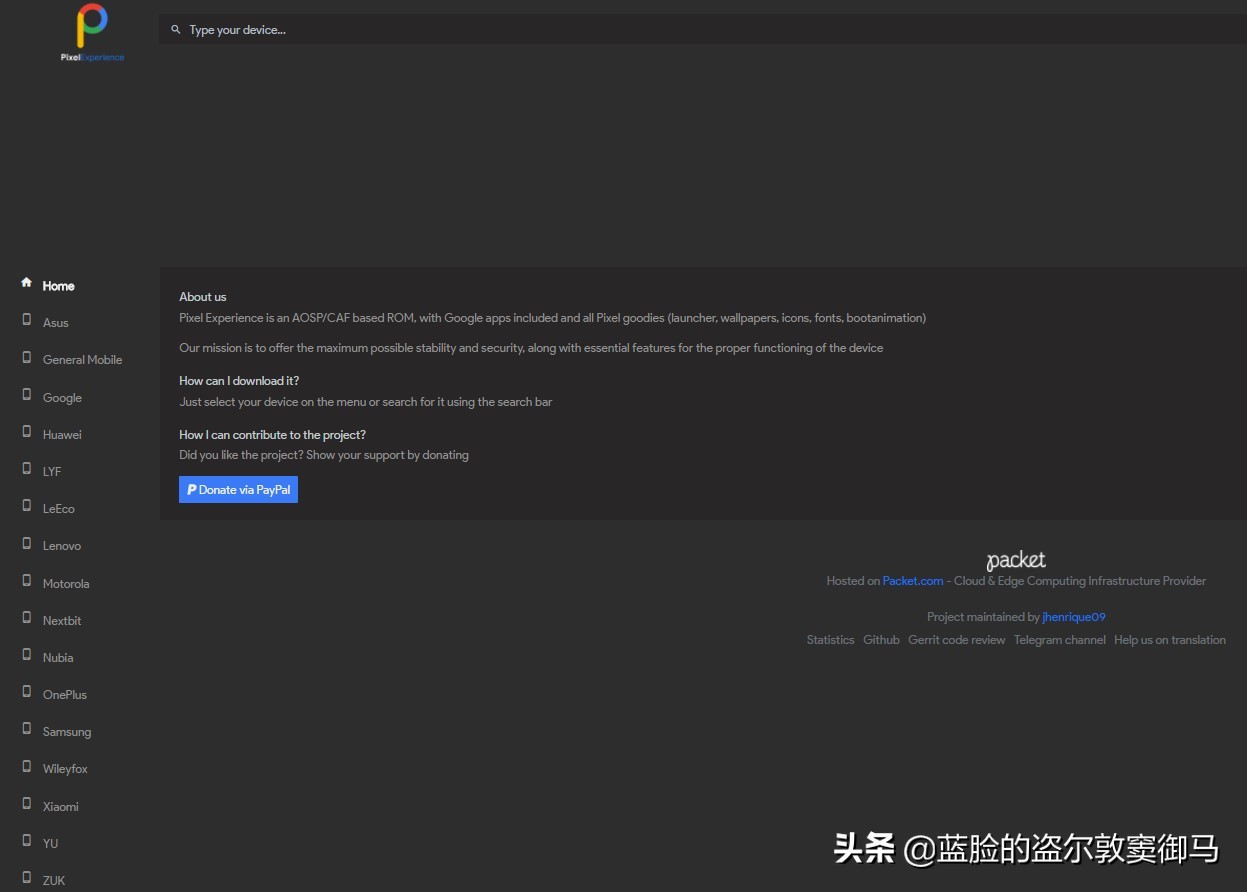Viewport: 1247px width, 892px height.
Task: Click the jhenrique09 maintainer link
Action: pos(1073,616)
